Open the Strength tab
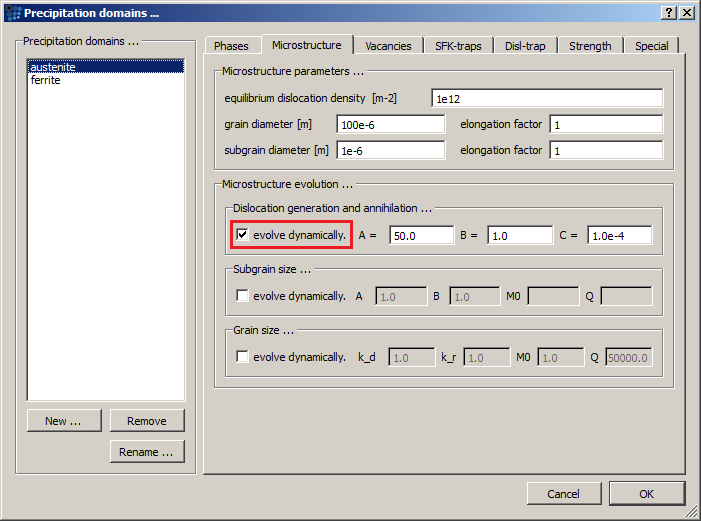 (x=590, y=46)
